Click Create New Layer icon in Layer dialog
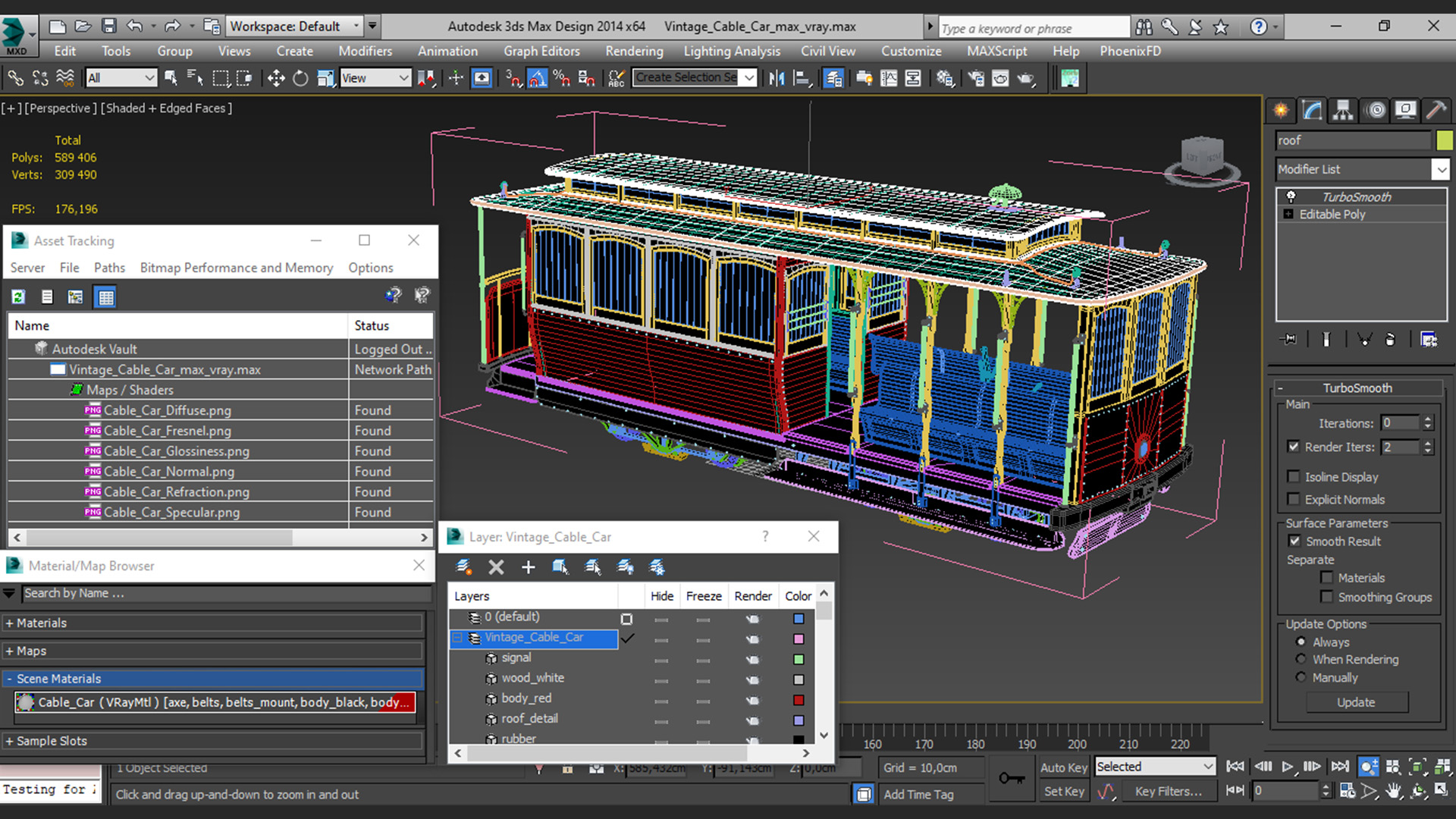This screenshot has height=819, width=1456. point(464,567)
